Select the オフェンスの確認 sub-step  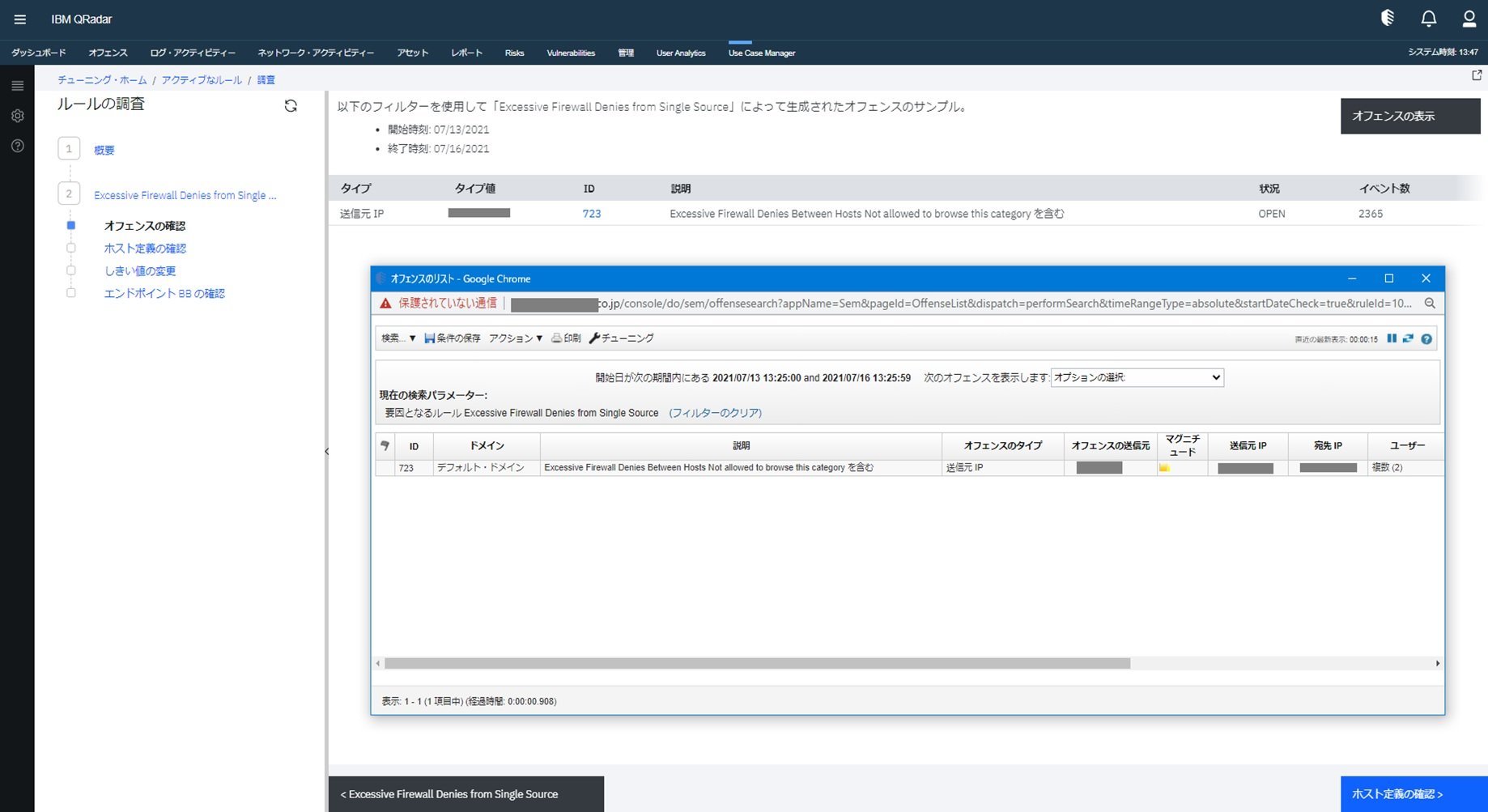145,226
